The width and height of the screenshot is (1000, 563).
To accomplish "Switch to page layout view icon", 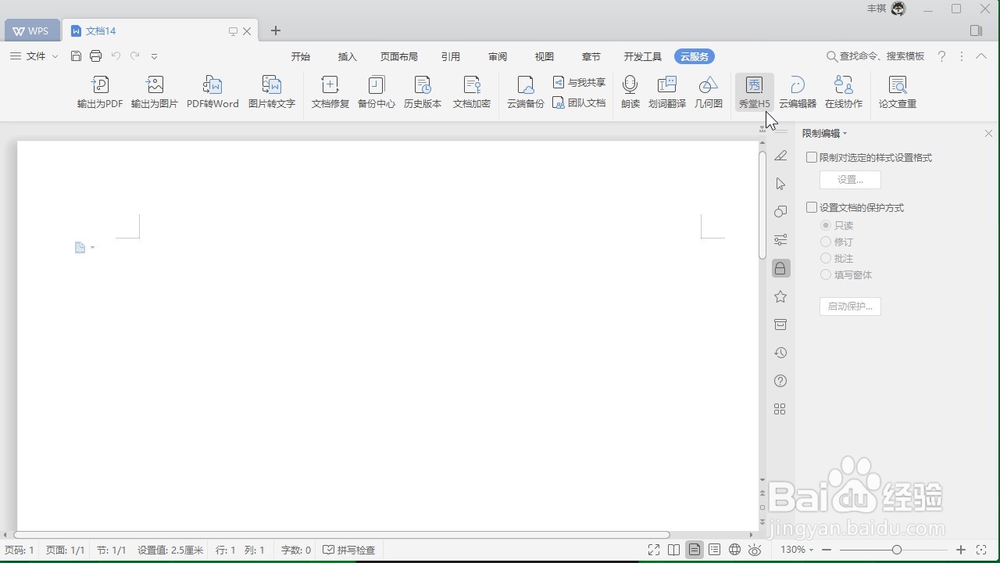I will coord(694,550).
